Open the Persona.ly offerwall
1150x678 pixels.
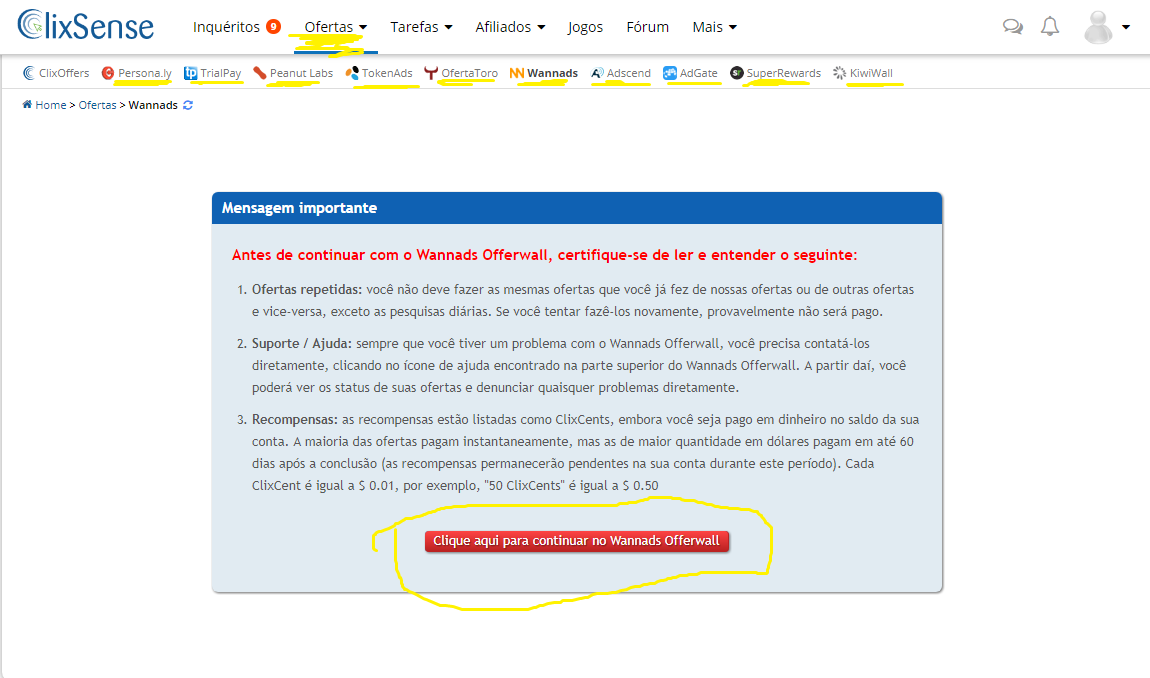coord(137,73)
